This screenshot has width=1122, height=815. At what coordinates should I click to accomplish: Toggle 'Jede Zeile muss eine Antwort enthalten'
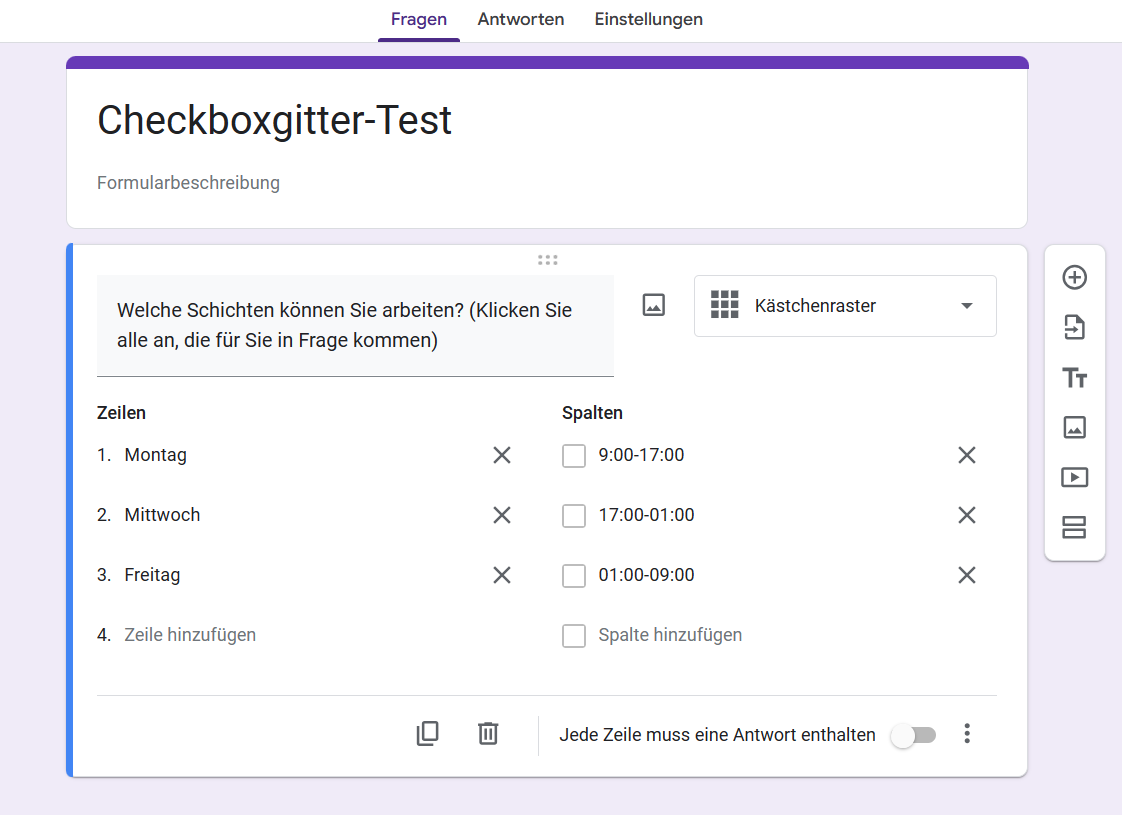tap(914, 735)
